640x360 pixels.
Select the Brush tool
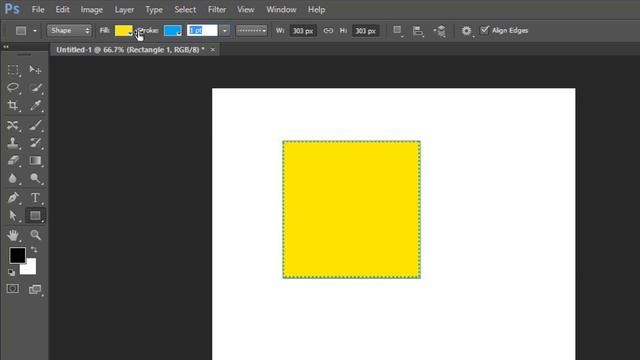(x=36, y=125)
